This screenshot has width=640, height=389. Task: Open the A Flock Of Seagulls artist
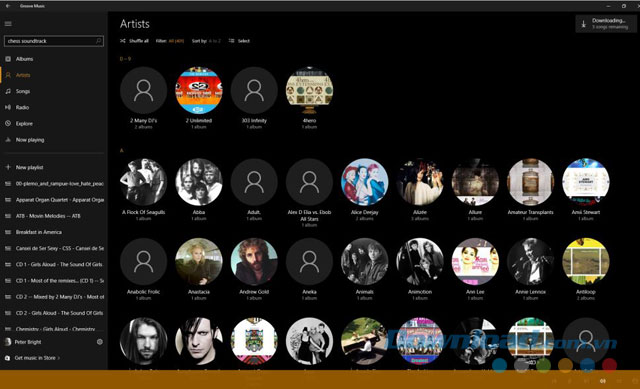click(144, 182)
